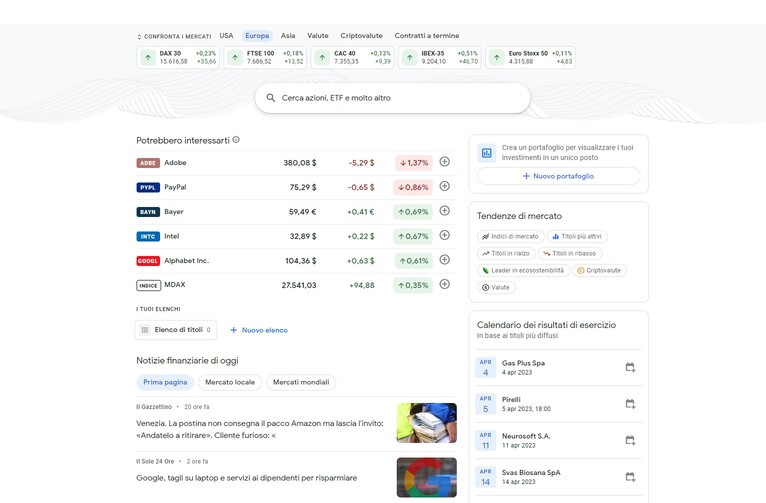Add Alphabet Inc. to watchlist with plus icon

tap(444, 259)
